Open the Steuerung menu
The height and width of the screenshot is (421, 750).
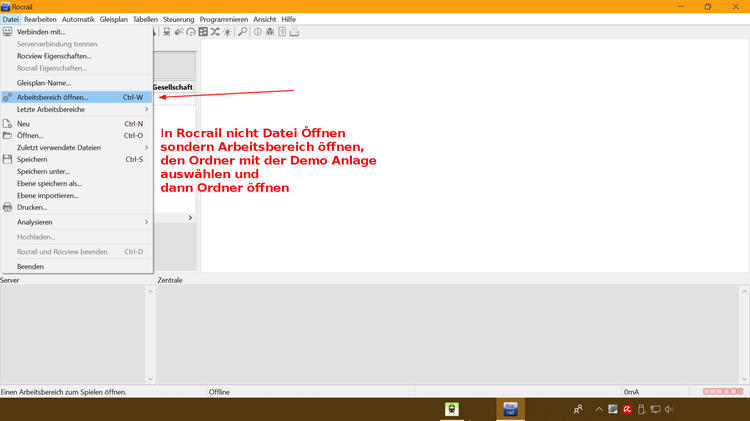(178, 19)
